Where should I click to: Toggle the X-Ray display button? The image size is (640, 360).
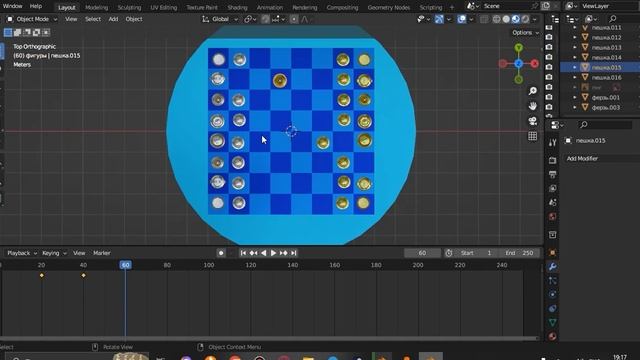coord(484,19)
